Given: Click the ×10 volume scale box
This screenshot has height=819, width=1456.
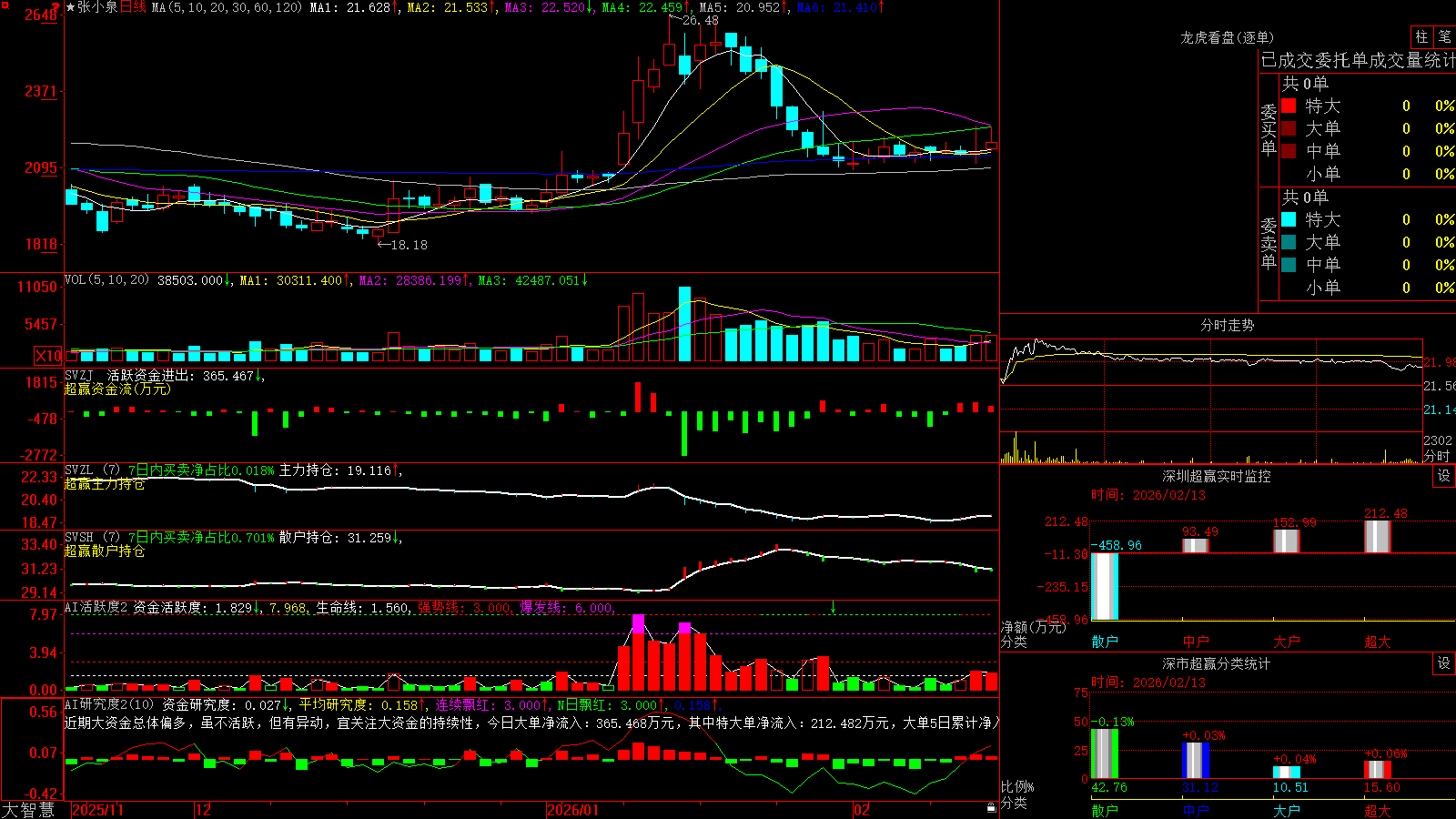Looking at the screenshot, I should pyautogui.click(x=49, y=356).
